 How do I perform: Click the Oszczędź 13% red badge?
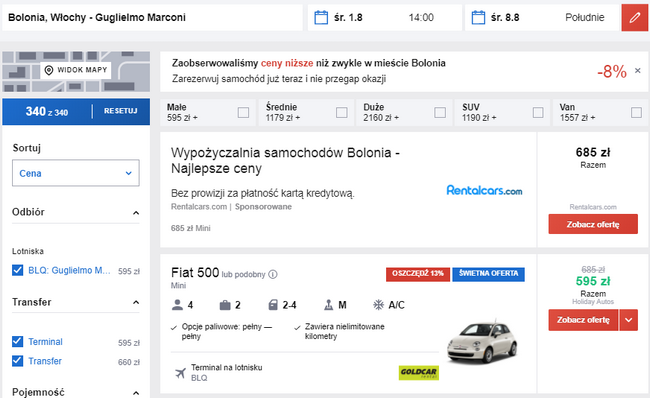click(418, 274)
